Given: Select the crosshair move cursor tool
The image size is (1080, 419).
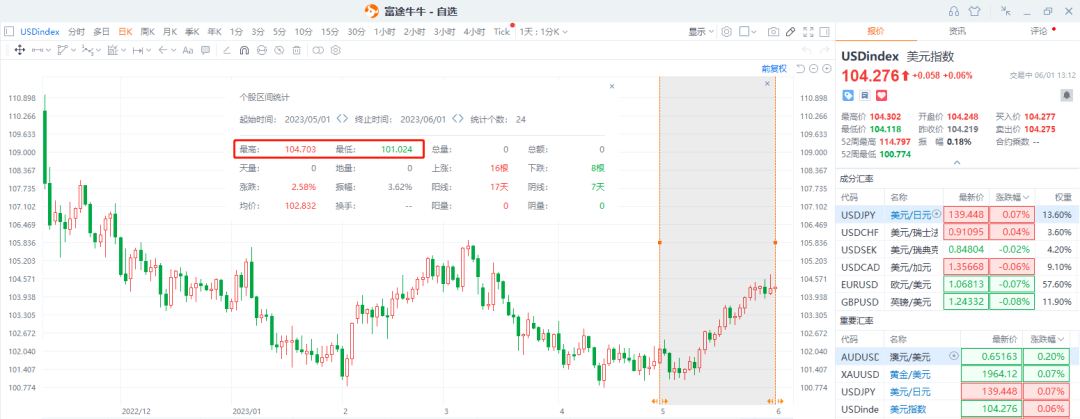Looking at the screenshot, I should [x=19, y=49].
